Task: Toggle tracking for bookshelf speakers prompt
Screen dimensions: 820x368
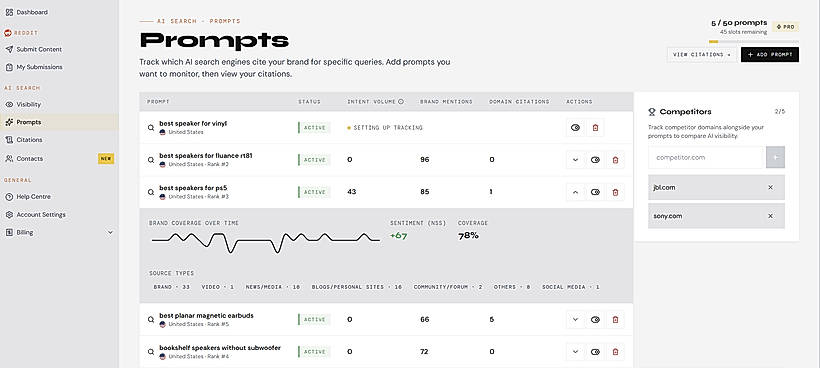Action: click(595, 352)
